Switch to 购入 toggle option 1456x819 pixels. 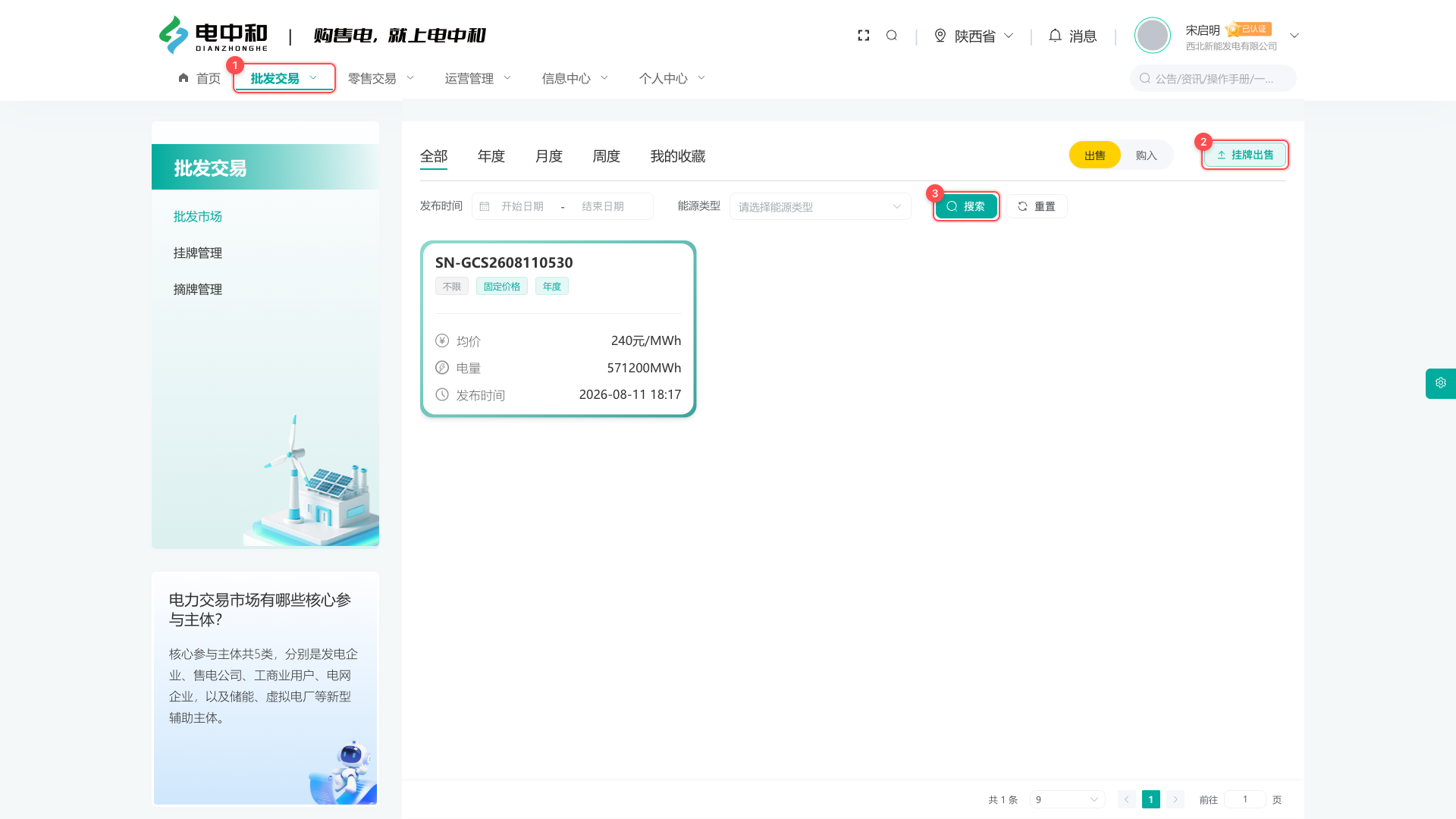click(x=1147, y=155)
